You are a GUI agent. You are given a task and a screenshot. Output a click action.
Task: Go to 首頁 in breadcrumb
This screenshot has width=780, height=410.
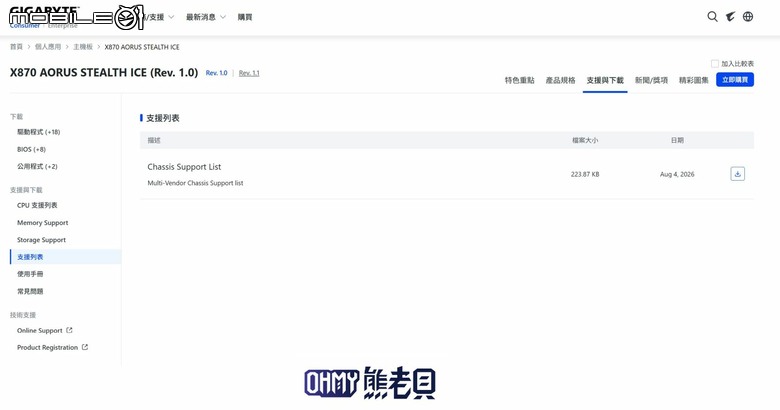pyautogui.click(x=16, y=47)
